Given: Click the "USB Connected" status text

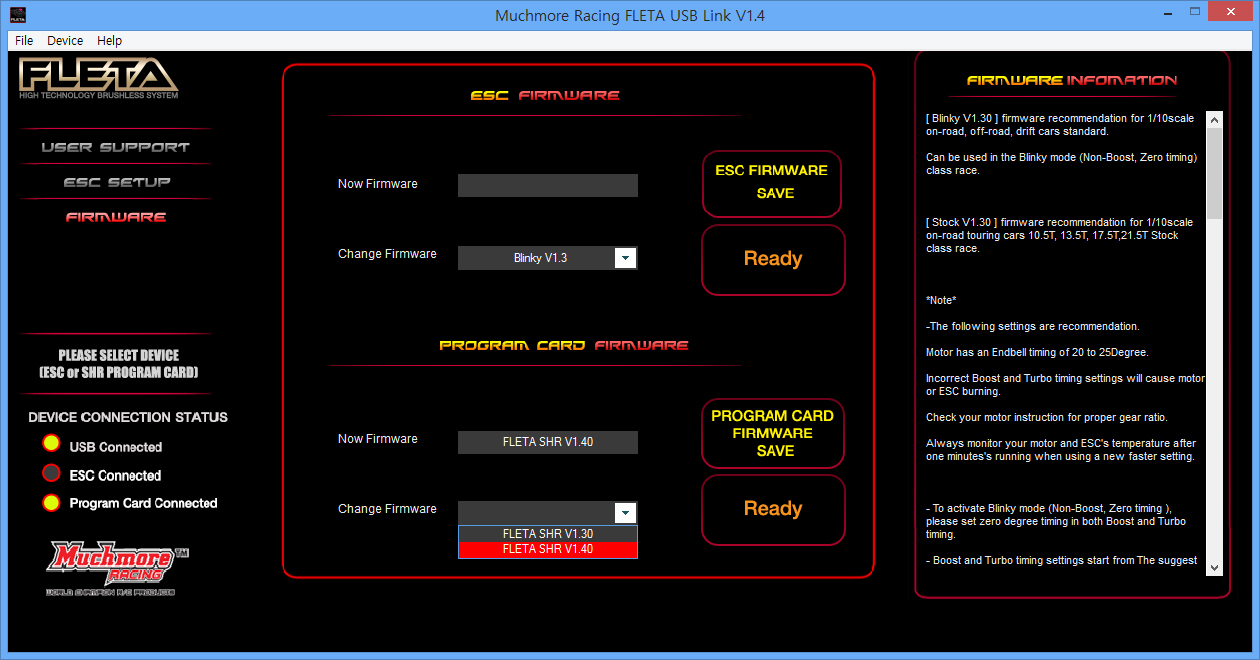Looking at the screenshot, I should pyautogui.click(x=116, y=447).
